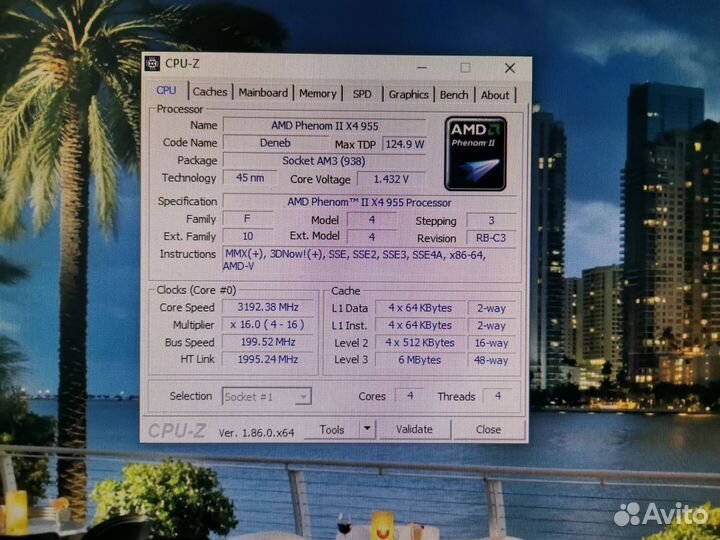Minimize the CPU-Z window
The image size is (720, 540).
tap(422, 68)
